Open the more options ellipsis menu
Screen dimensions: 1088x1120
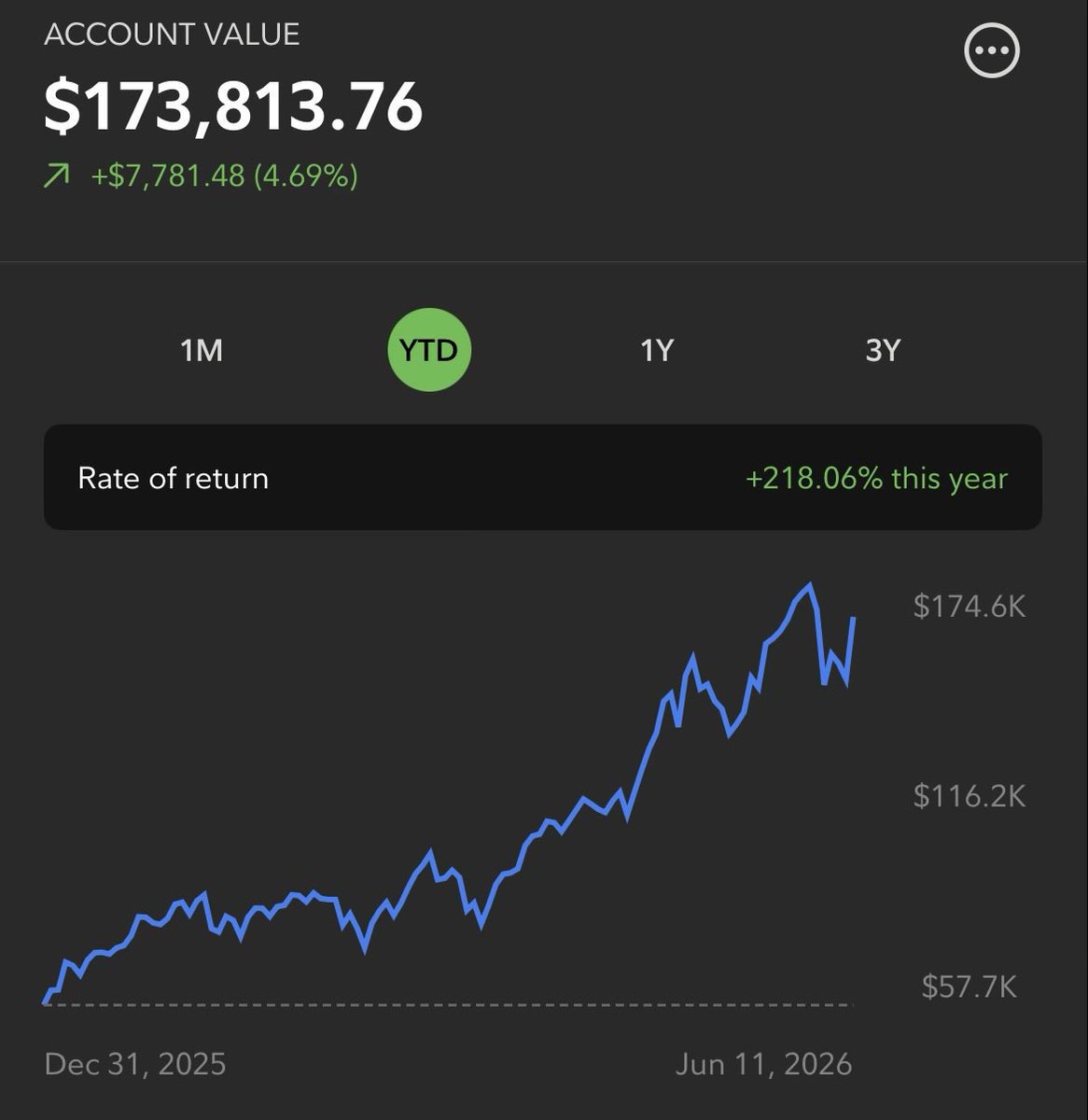click(x=991, y=49)
